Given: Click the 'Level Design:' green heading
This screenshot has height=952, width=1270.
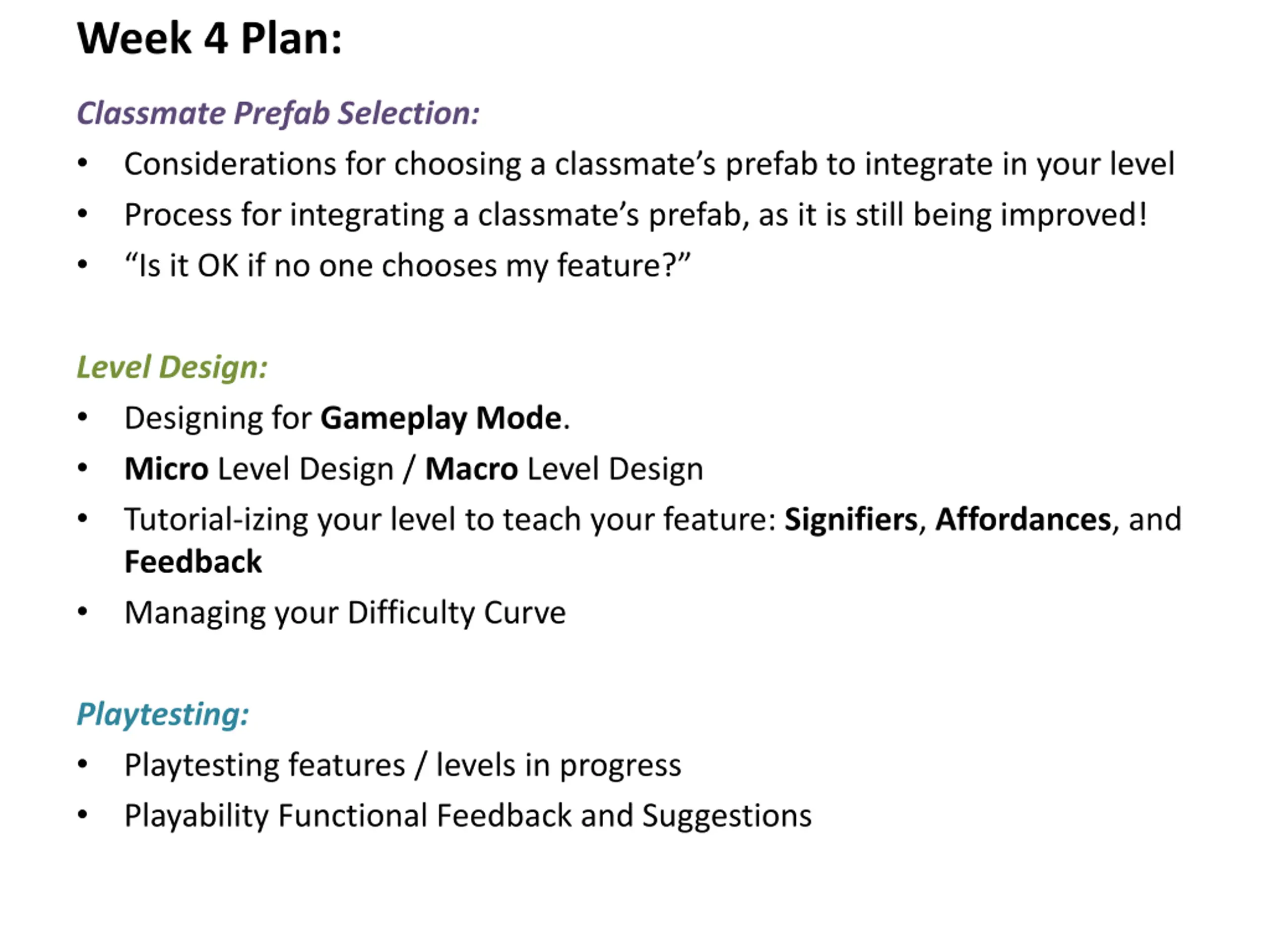Looking at the screenshot, I should [172, 367].
